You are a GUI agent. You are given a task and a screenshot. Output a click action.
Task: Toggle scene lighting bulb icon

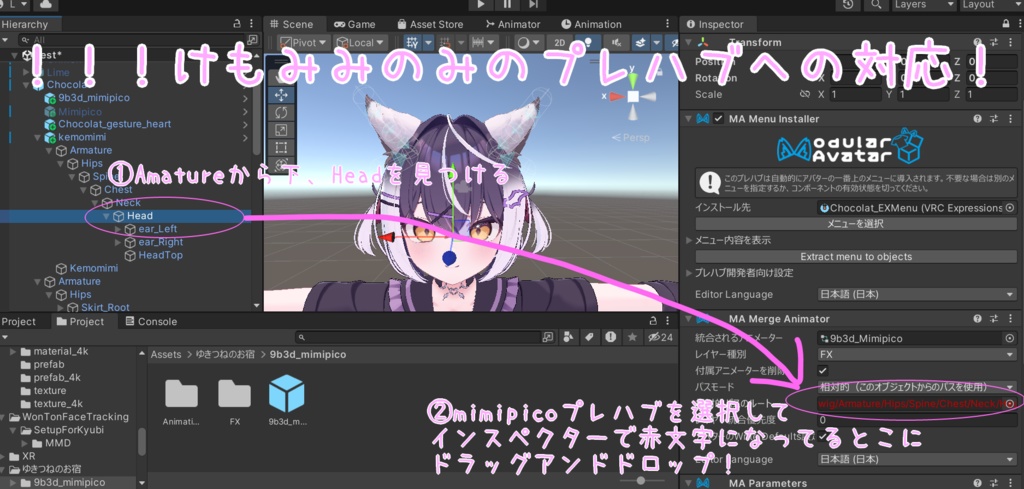coord(588,42)
